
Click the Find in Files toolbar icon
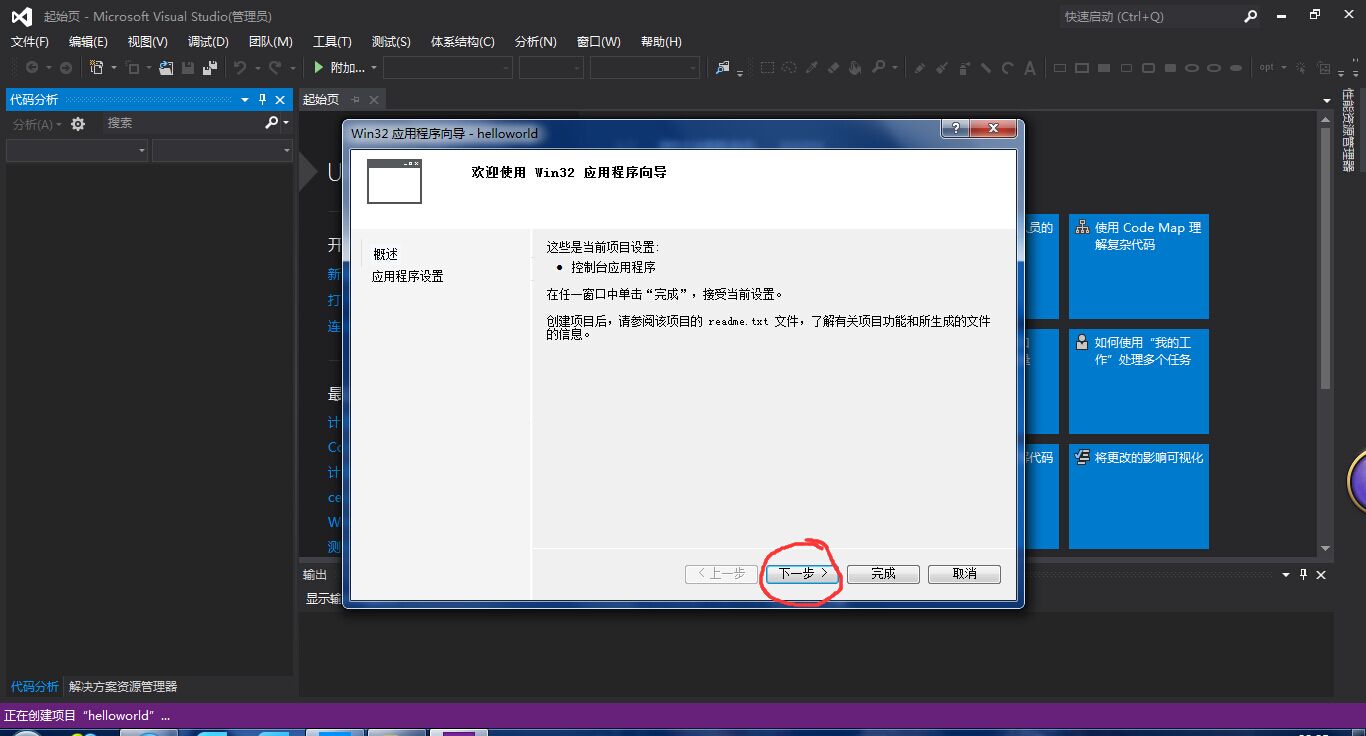(x=723, y=68)
